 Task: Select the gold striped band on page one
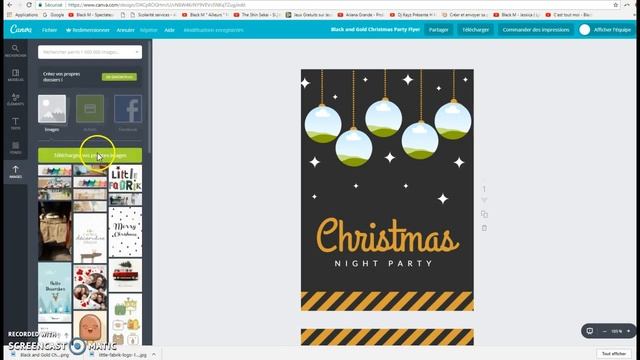(x=387, y=301)
